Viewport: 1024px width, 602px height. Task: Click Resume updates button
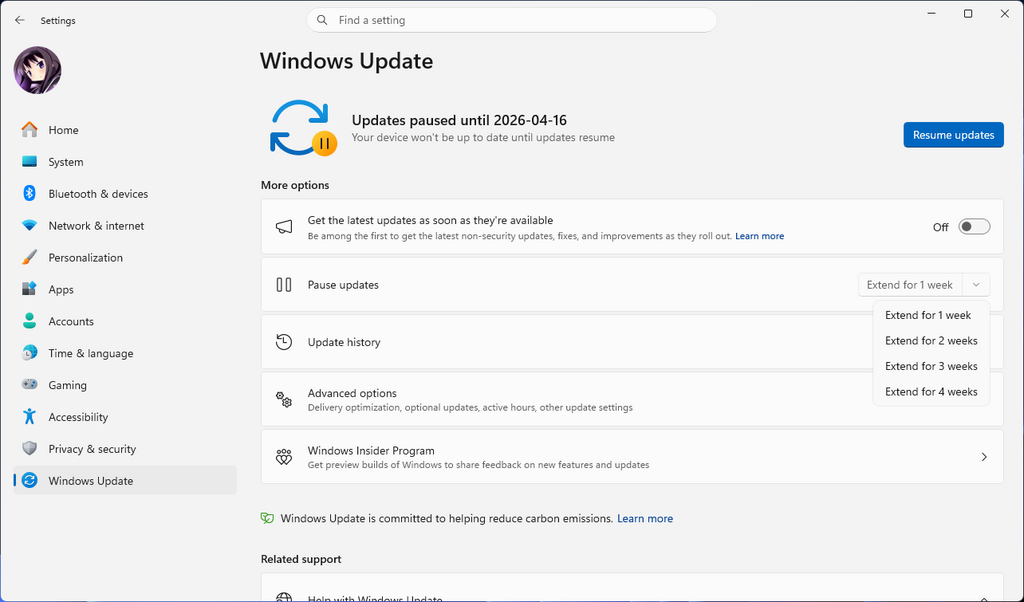[953, 135]
